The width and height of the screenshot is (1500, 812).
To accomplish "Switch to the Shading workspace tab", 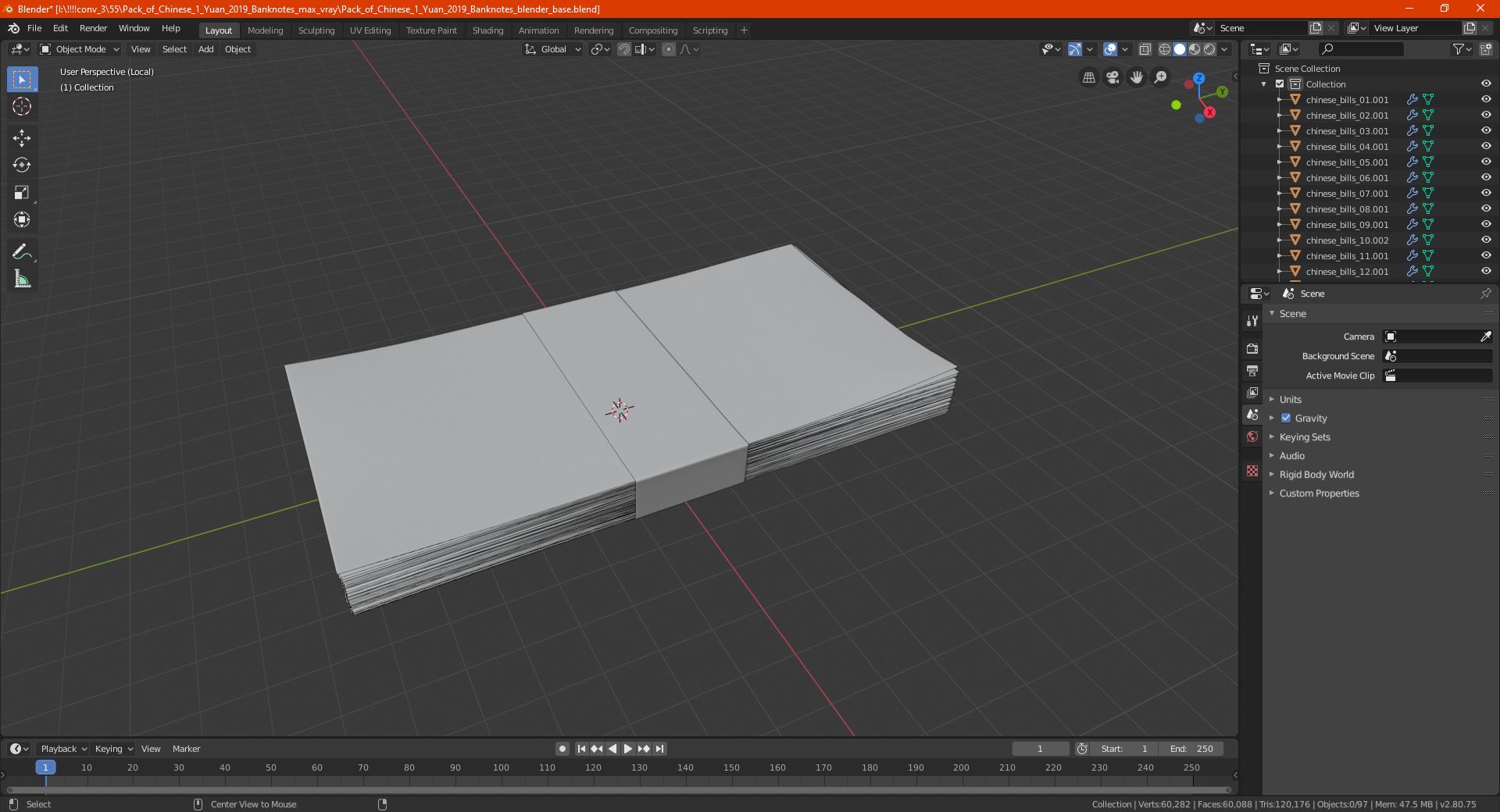I will pyautogui.click(x=487, y=30).
